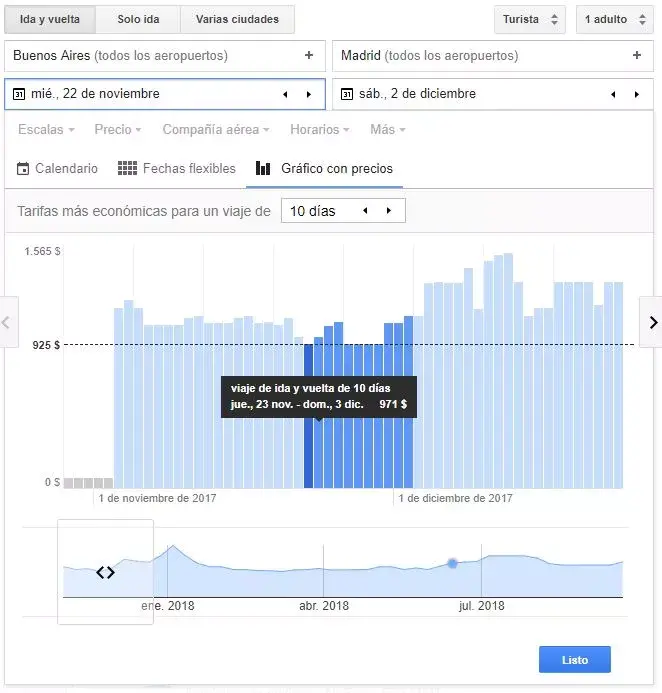
Task: Expand the Compañía aérea filter
Action: (216, 129)
